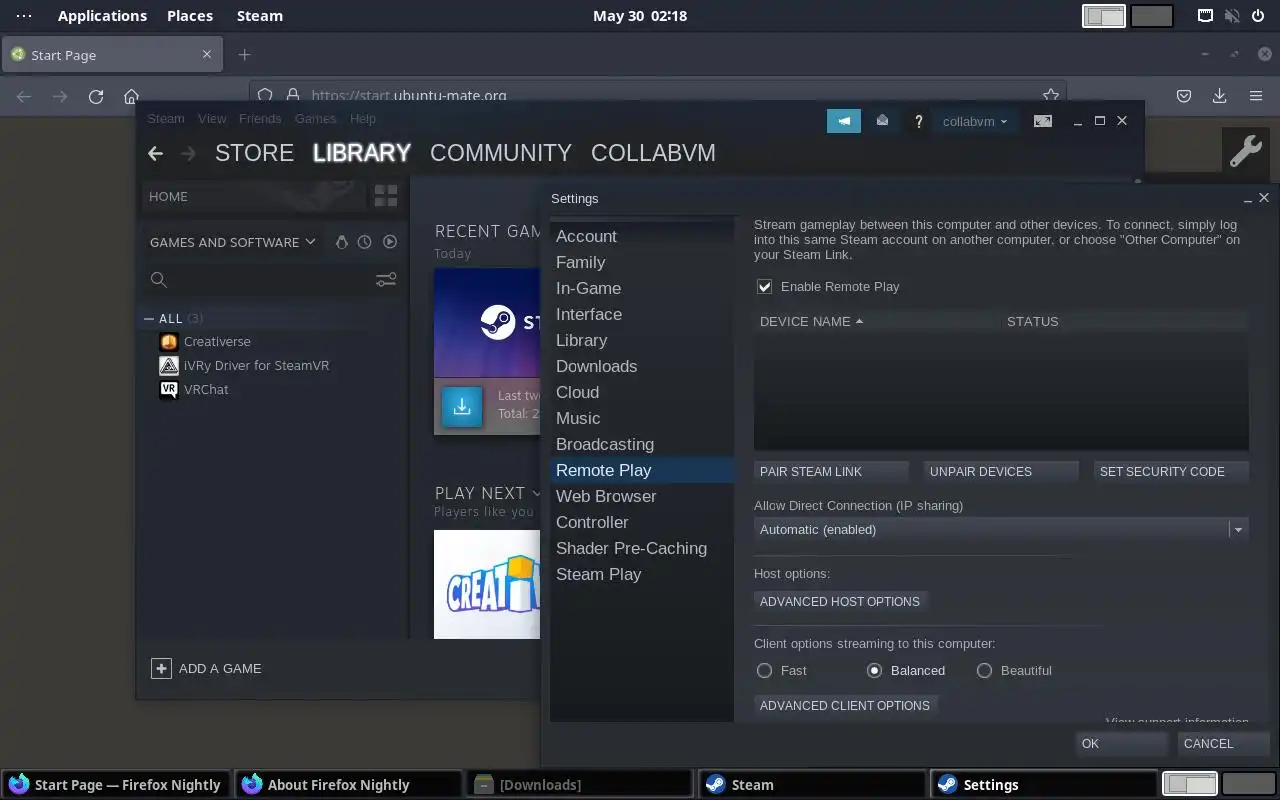Click Steam announcements megaphone icon
This screenshot has height=800, width=1280.
point(844,121)
